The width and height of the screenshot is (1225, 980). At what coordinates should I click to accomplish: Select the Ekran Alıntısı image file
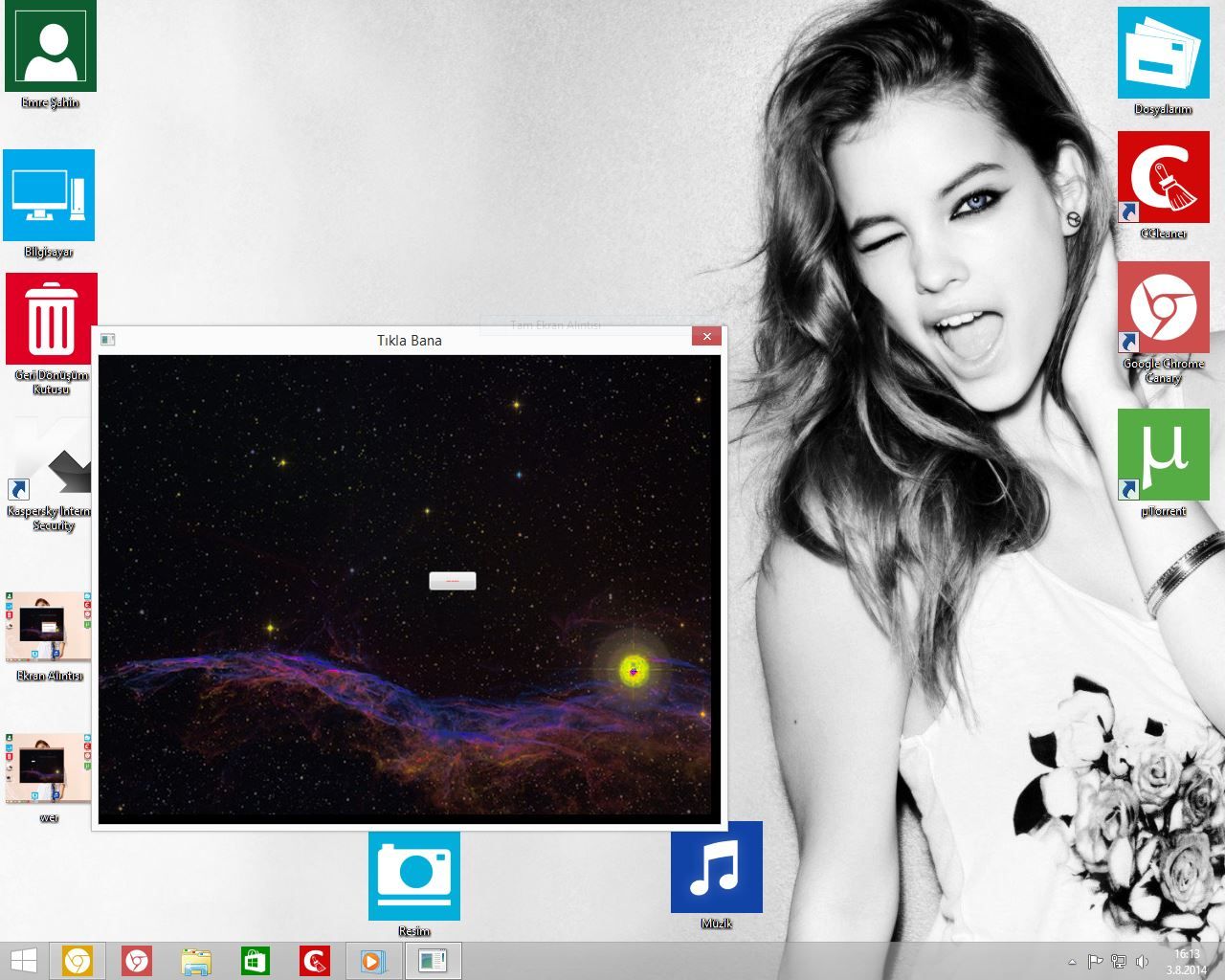[49, 626]
